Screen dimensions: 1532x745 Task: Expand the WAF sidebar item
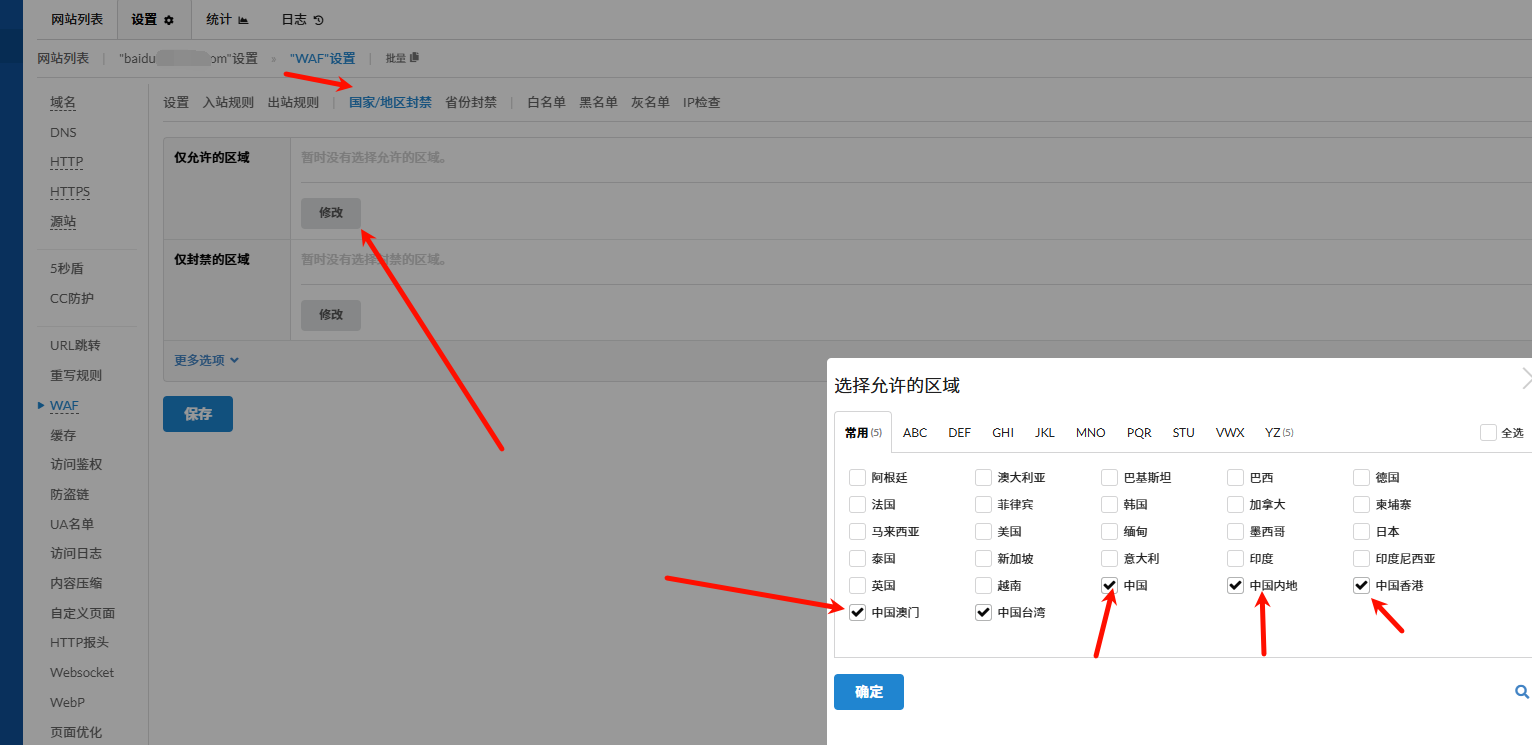click(x=64, y=405)
